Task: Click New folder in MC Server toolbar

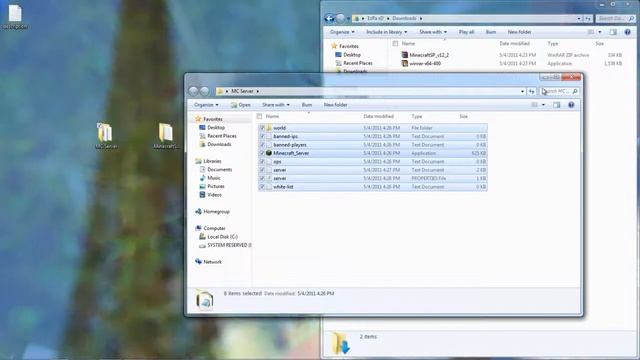Action: coord(336,105)
